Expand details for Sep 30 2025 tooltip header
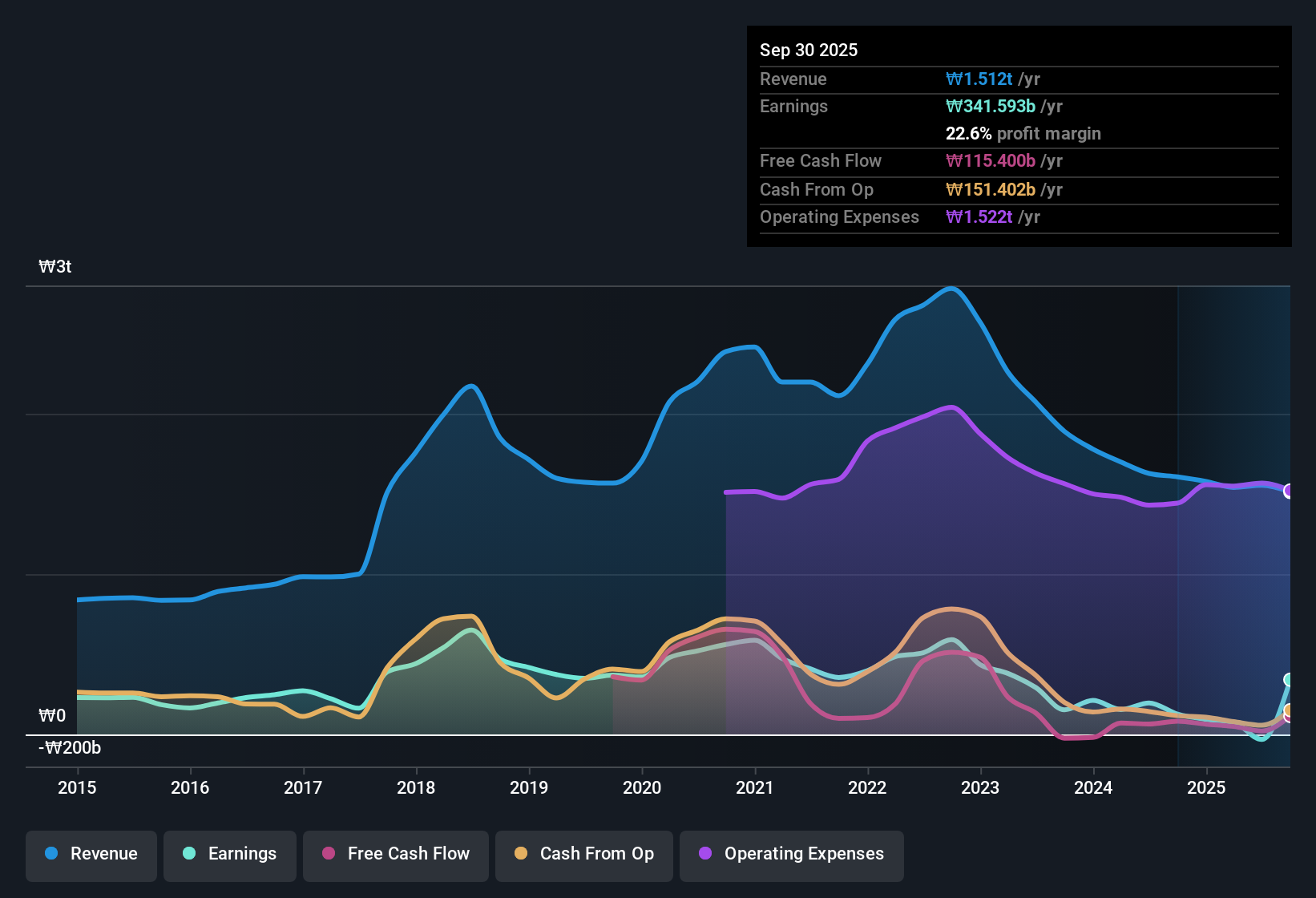 809,50
